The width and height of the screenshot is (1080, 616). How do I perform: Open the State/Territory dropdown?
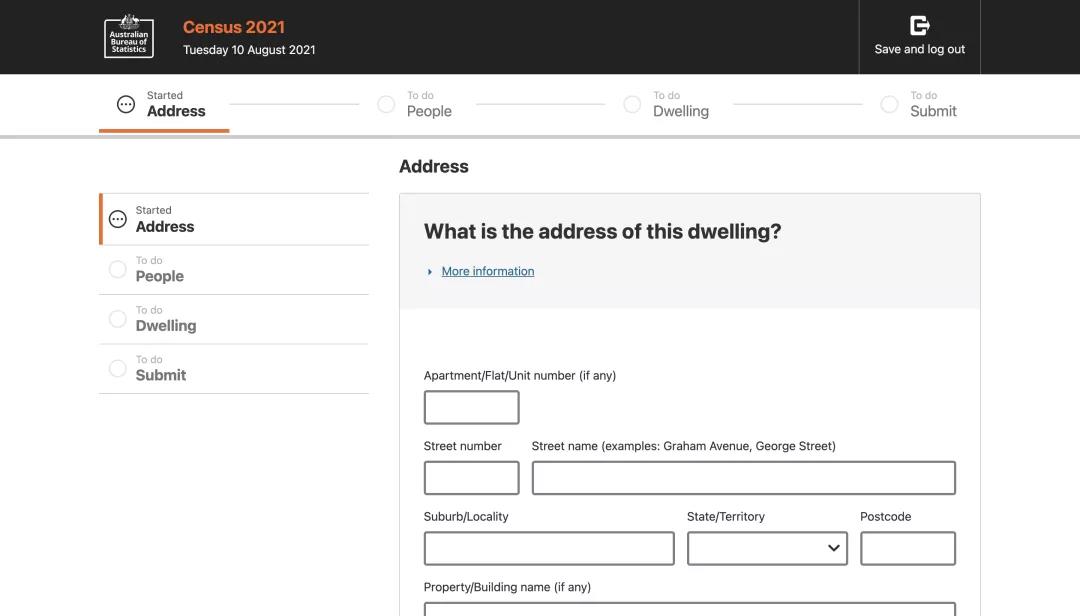pos(767,548)
